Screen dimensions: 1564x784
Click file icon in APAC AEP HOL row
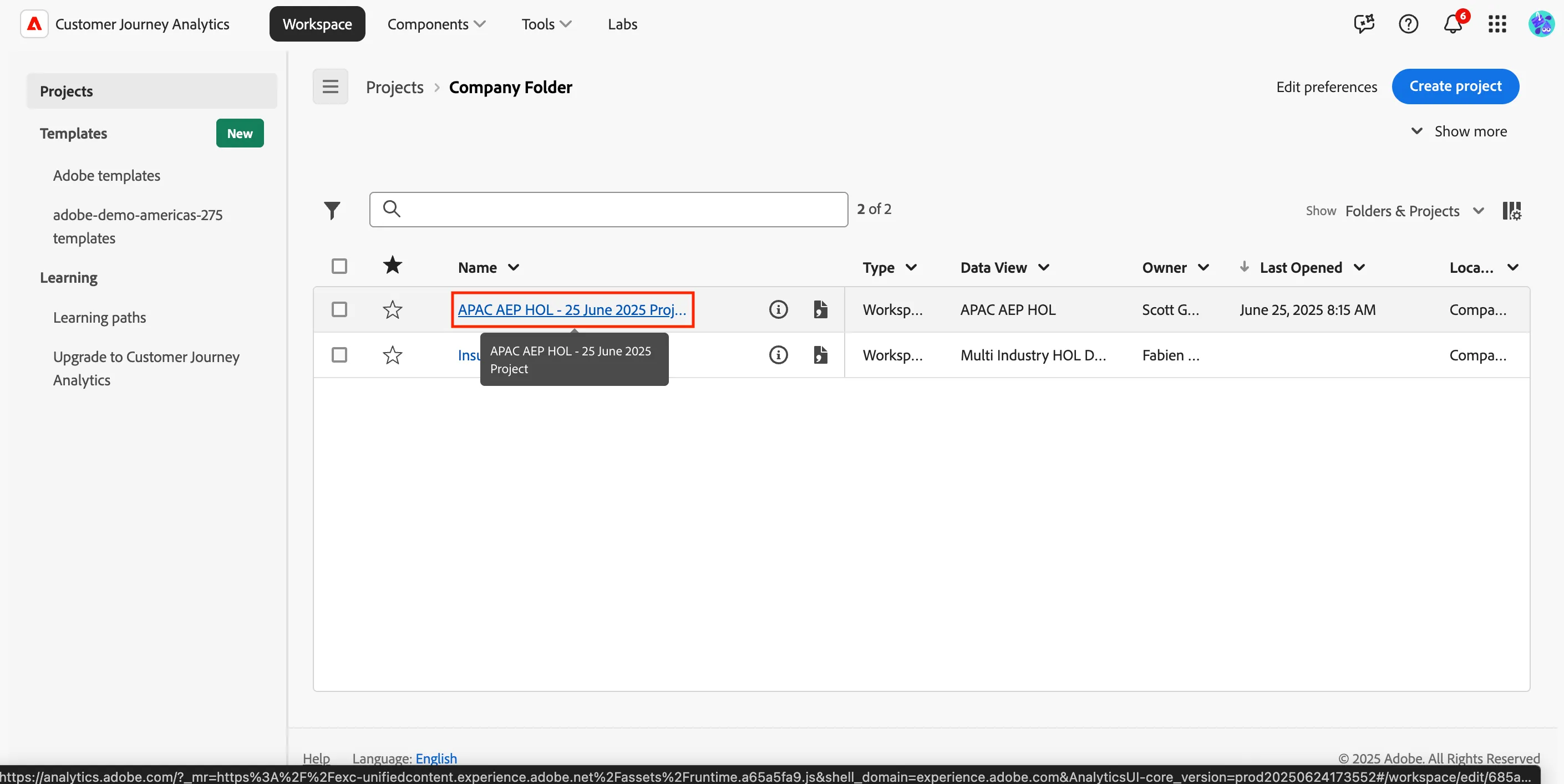[x=820, y=309]
